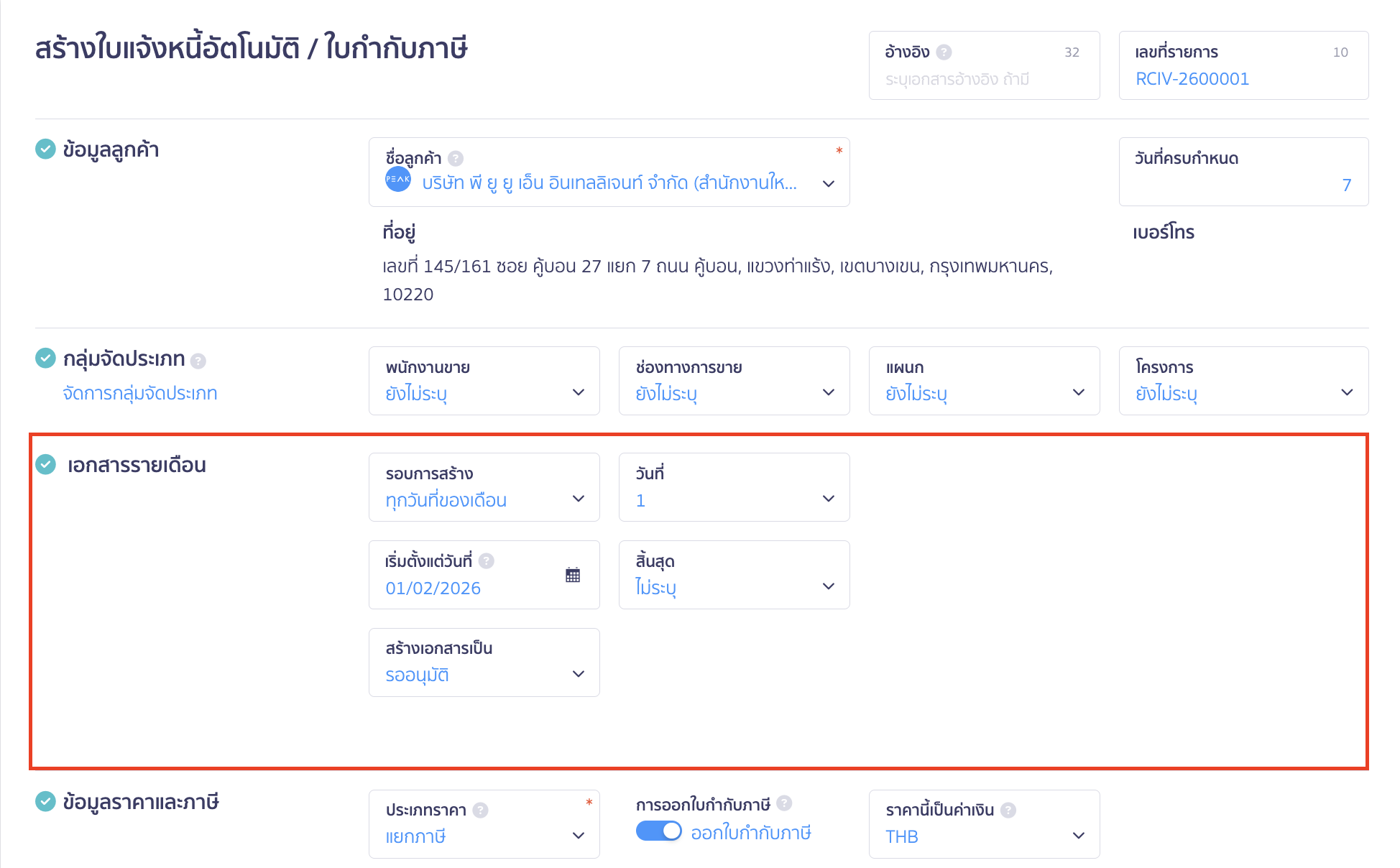Open the จัดการกลุ่มจัดประเภท link
This screenshot has height=868, width=1400.
point(140,394)
